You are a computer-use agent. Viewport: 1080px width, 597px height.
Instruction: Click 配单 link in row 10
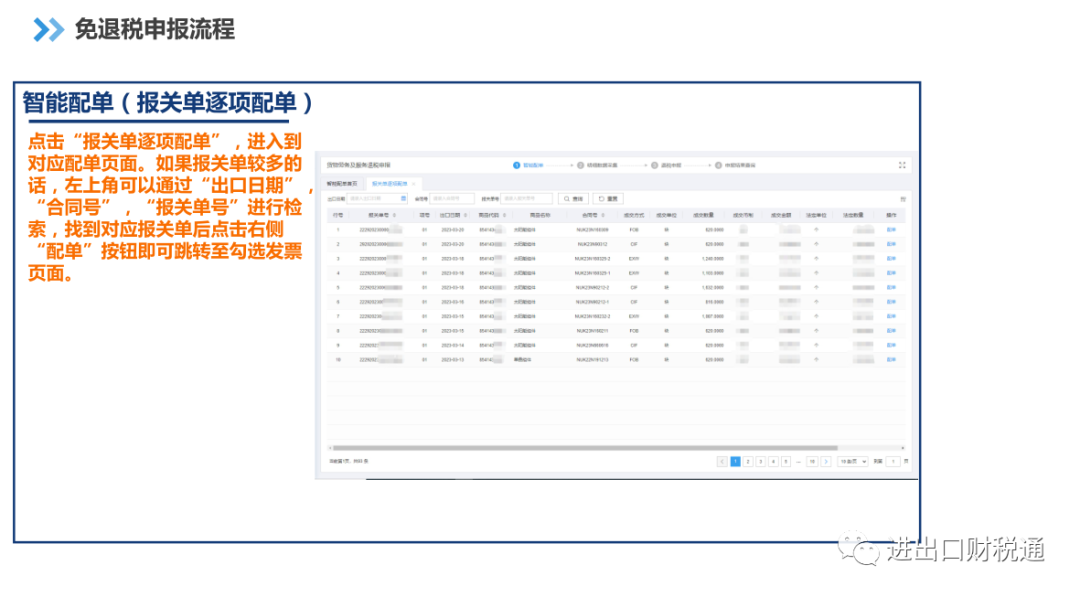pyautogui.click(x=891, y=360)
